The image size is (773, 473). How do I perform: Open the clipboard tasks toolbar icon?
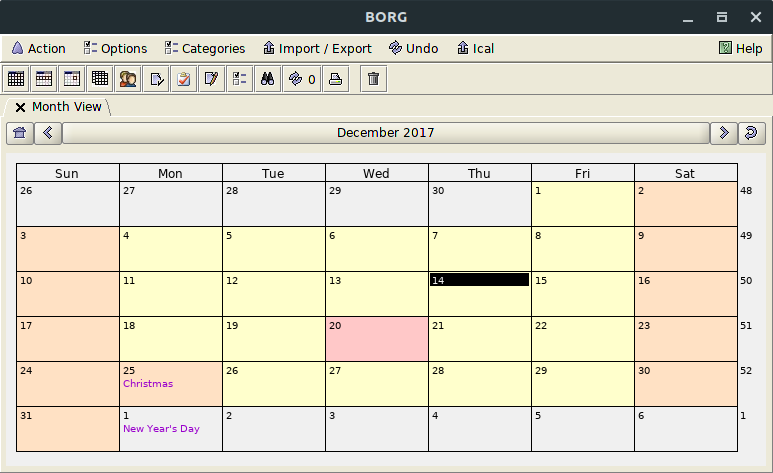pyautogui.click(x=184, y=79)
